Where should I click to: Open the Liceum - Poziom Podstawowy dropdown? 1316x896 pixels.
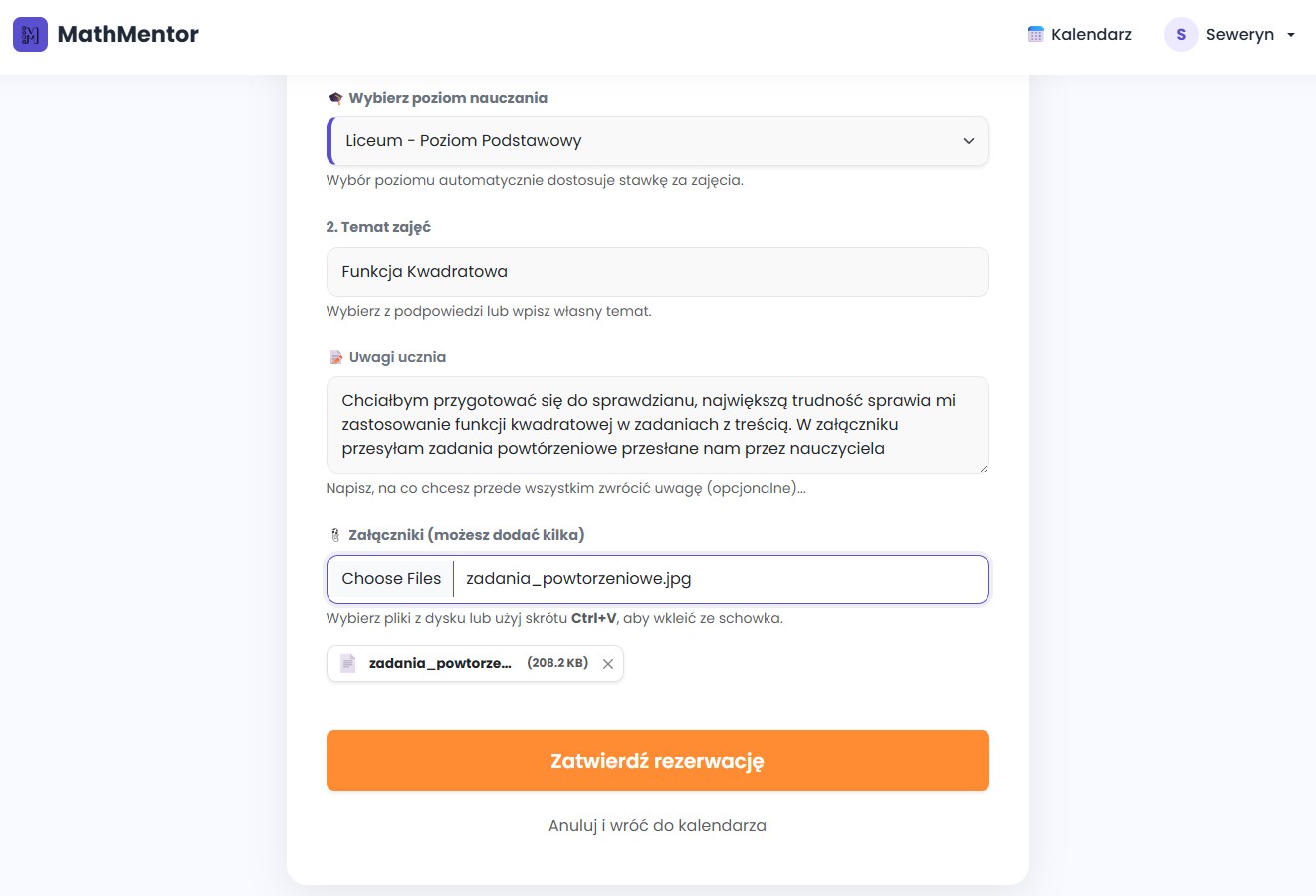658,141
